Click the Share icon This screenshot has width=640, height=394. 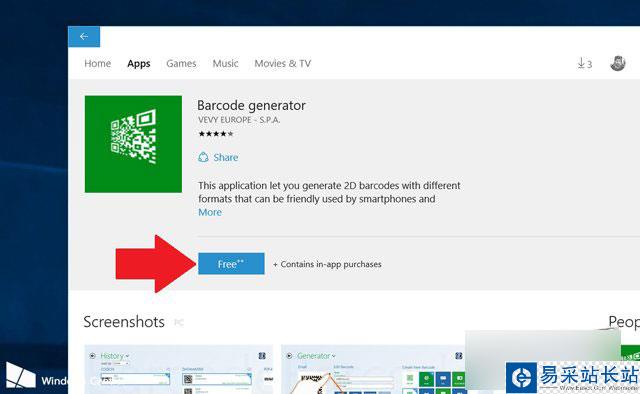203,157
